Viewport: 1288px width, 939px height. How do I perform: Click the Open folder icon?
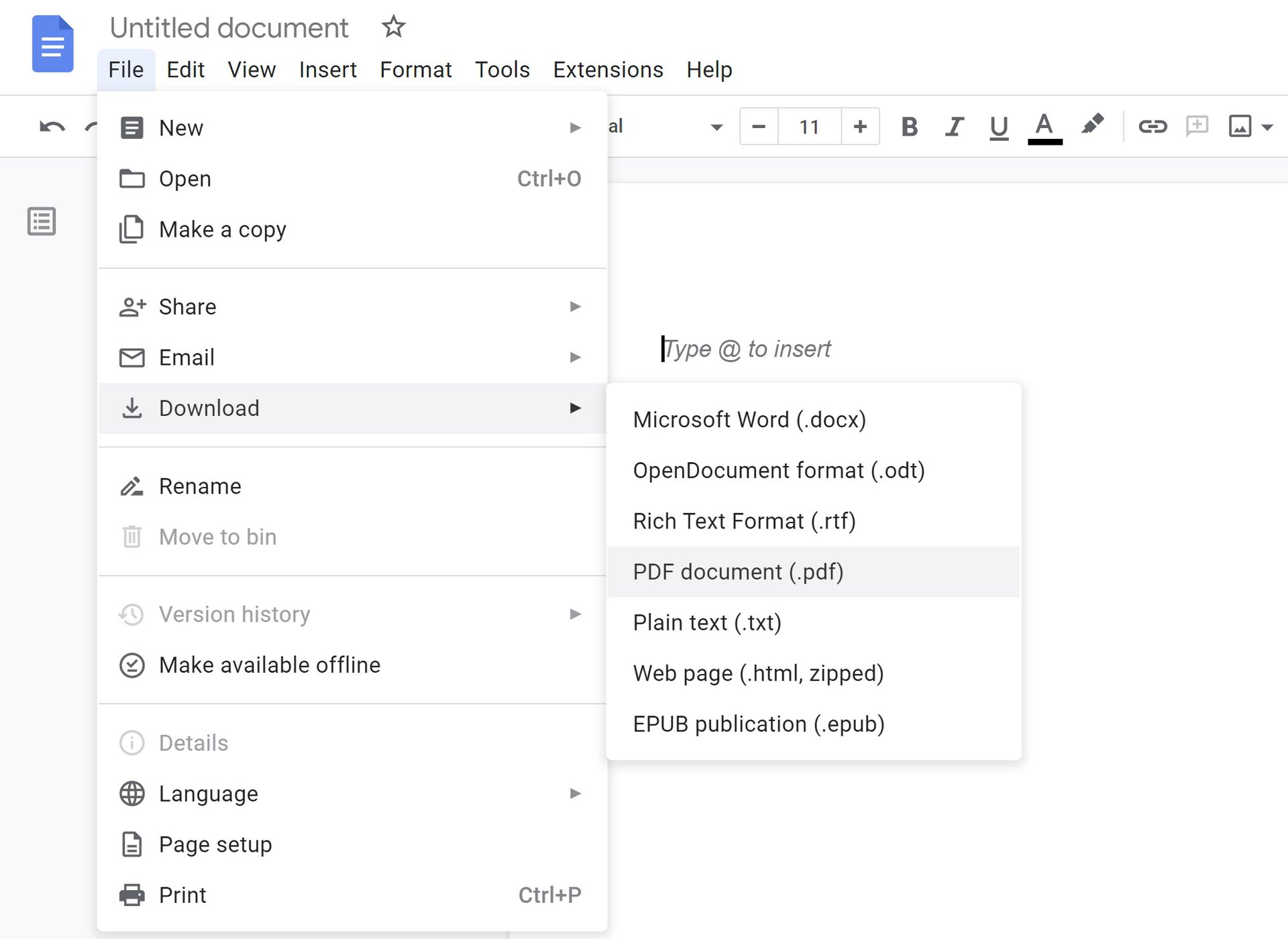click(131, 178)
